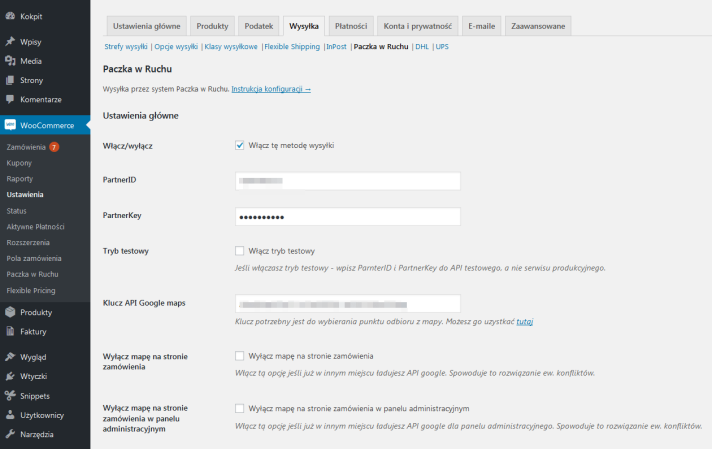The width and height of the screenshot is (712, 449).
Task: Open Pola zamówienia submenu item
Action: [34, 258]
